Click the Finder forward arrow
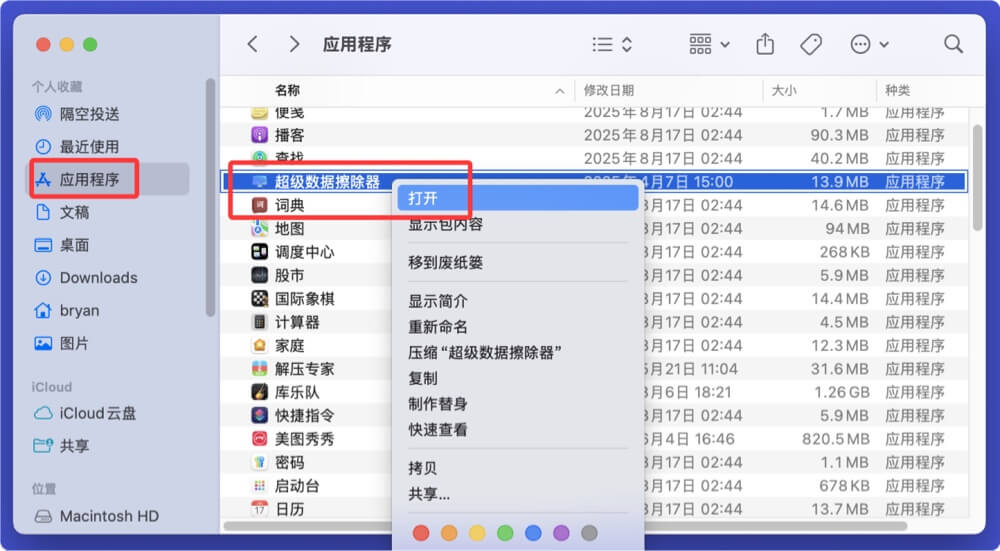The height and width of the screenshot is (551, 1000). (294, 44)
